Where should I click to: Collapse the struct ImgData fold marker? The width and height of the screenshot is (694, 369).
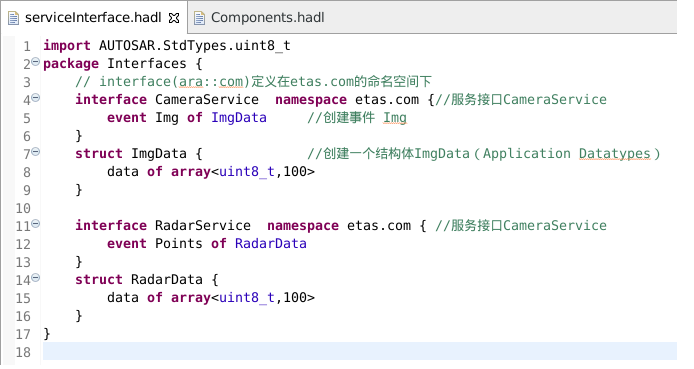pyautogui.click(x=36, y=152)
